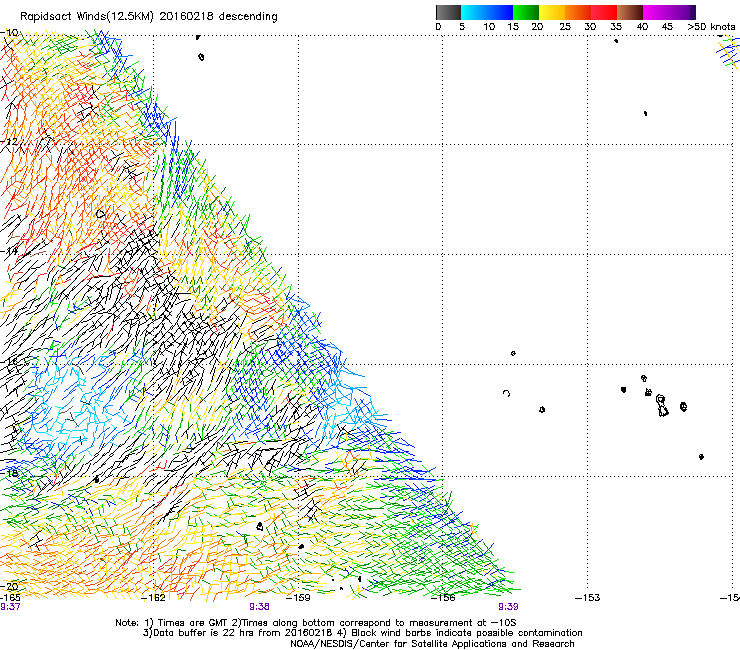Click the NOAA/NESDIS credit line
Viewport: 740px width, 650px height.
click(x=432, y=644)
